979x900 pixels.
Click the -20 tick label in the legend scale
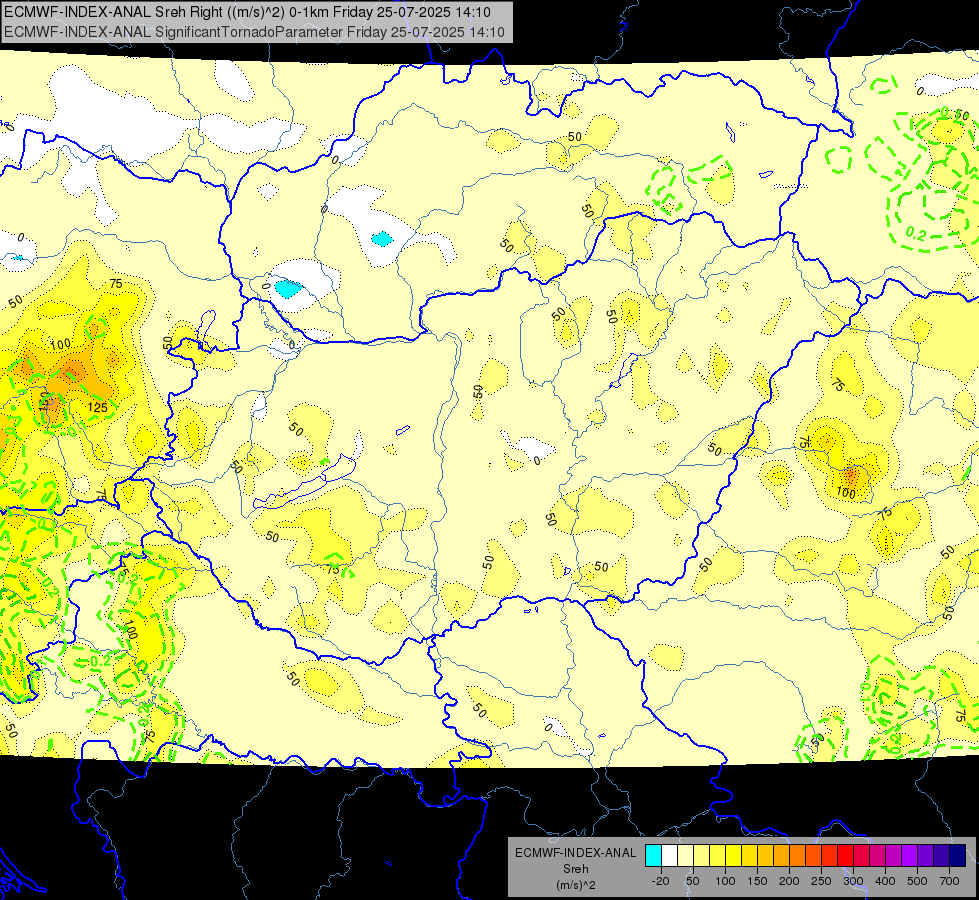pos(661,881)
